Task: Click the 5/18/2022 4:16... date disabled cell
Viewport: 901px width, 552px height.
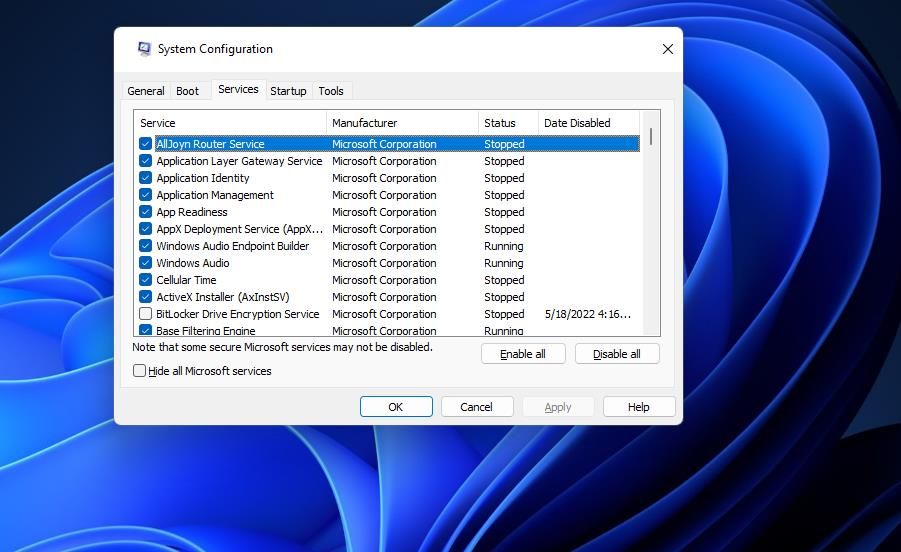Action: (588, 314)
